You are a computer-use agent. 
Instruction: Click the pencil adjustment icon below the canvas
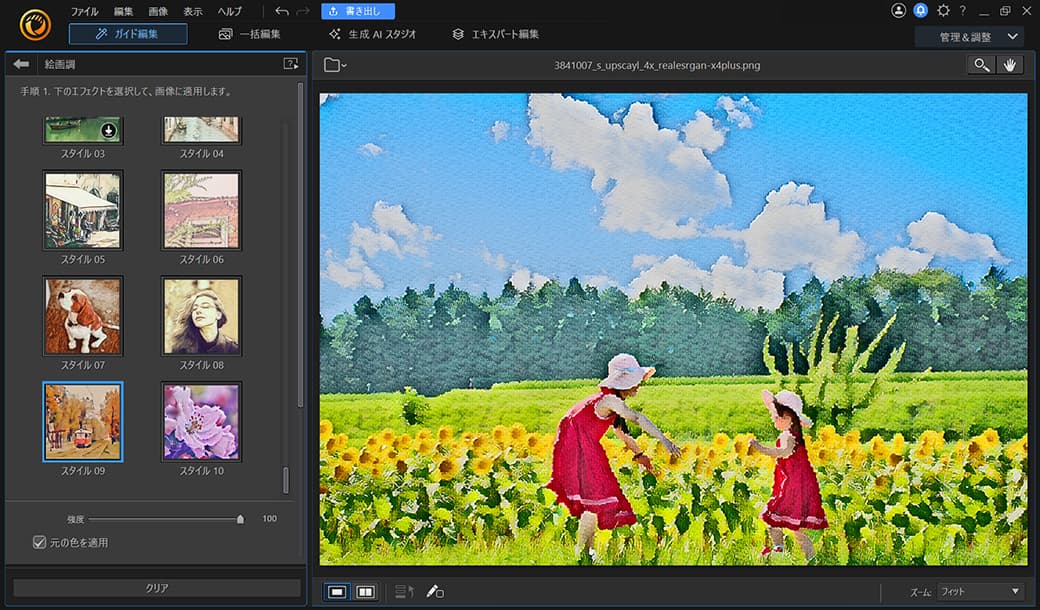433,591
